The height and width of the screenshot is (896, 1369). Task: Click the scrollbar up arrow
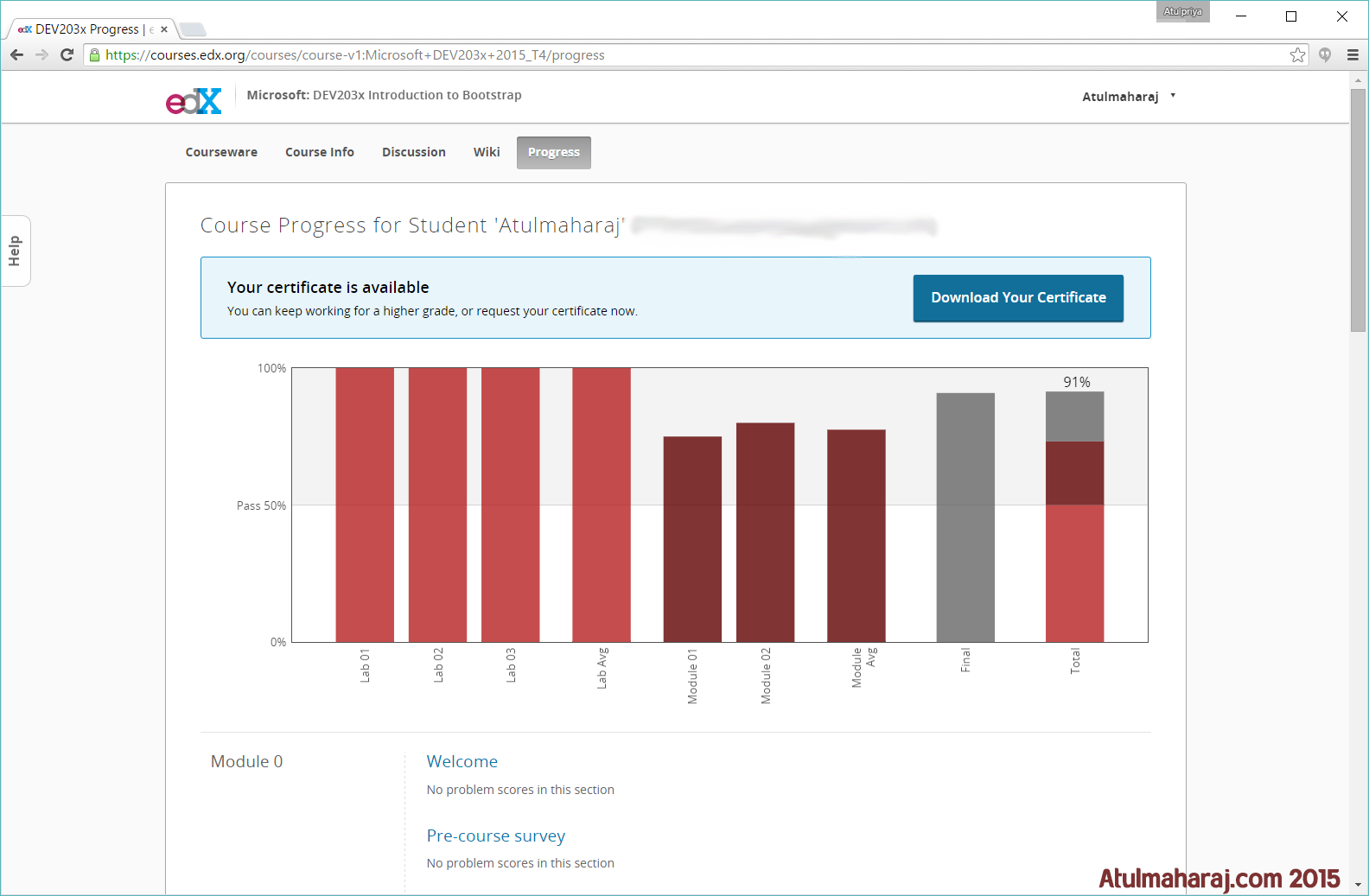[1359, 79]
